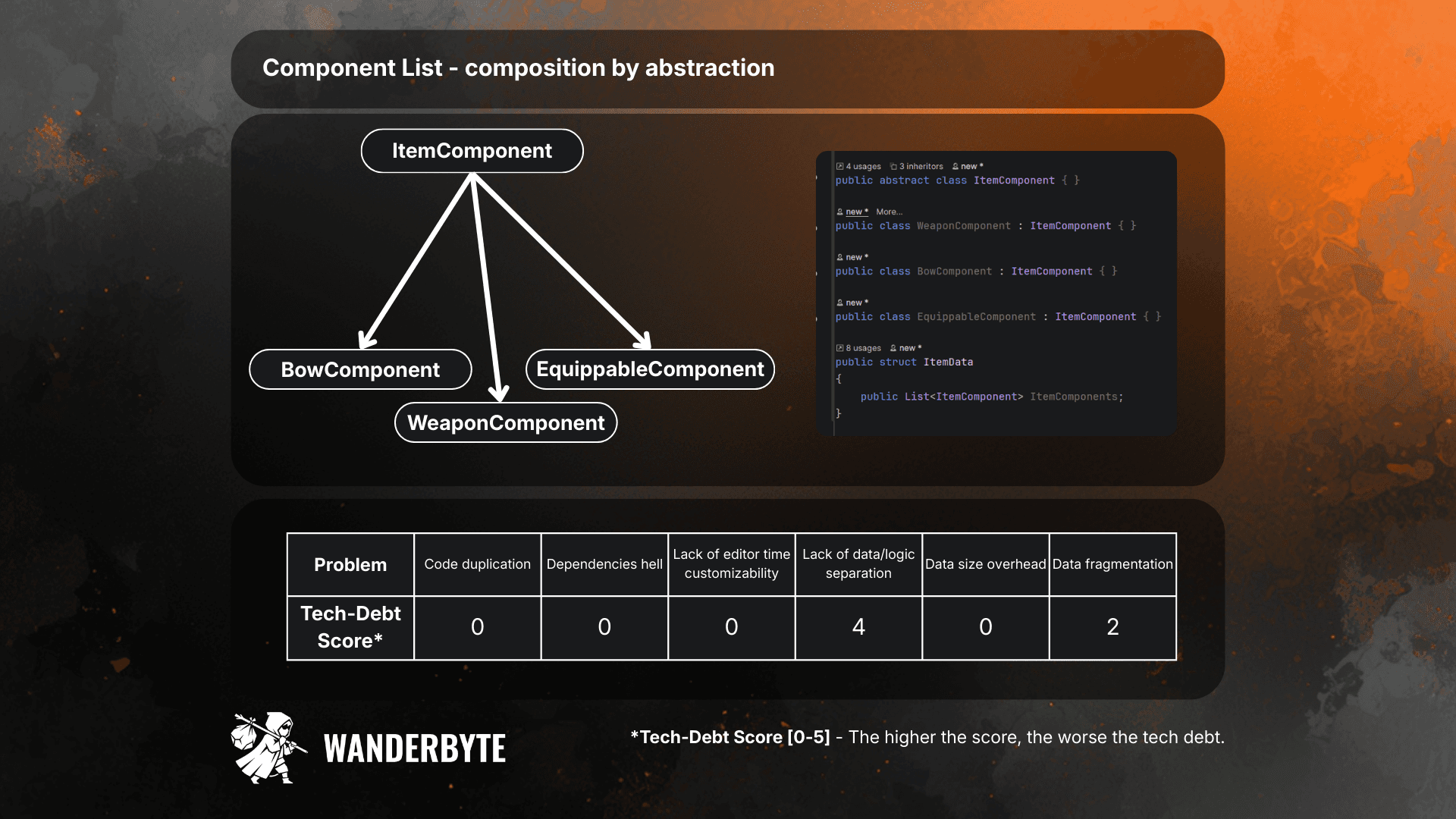
Task: Click the usages icon beside '8 usages'
Action: click(x=839, y=348)
